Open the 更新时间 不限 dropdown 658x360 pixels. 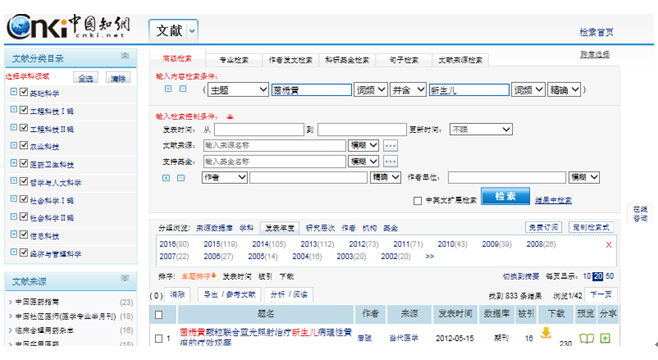tap(480, 129)
